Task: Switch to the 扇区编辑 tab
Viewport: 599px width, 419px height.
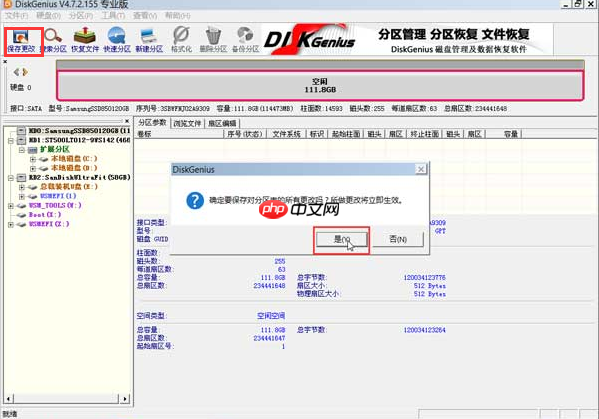Action: [x=222, y=123]
